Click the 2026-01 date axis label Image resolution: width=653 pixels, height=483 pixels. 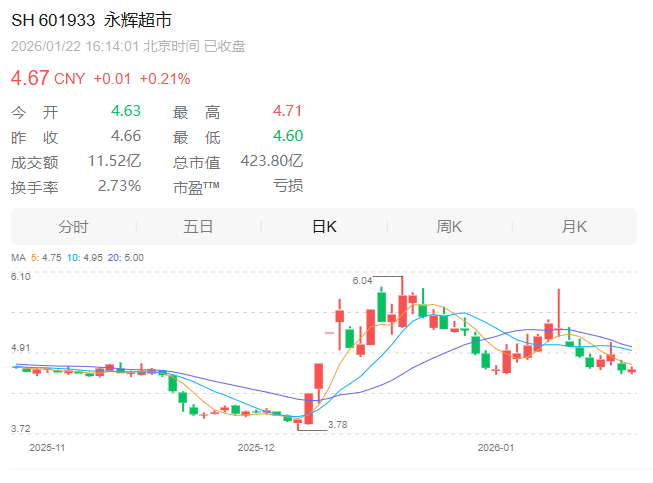tap(495, 448)
